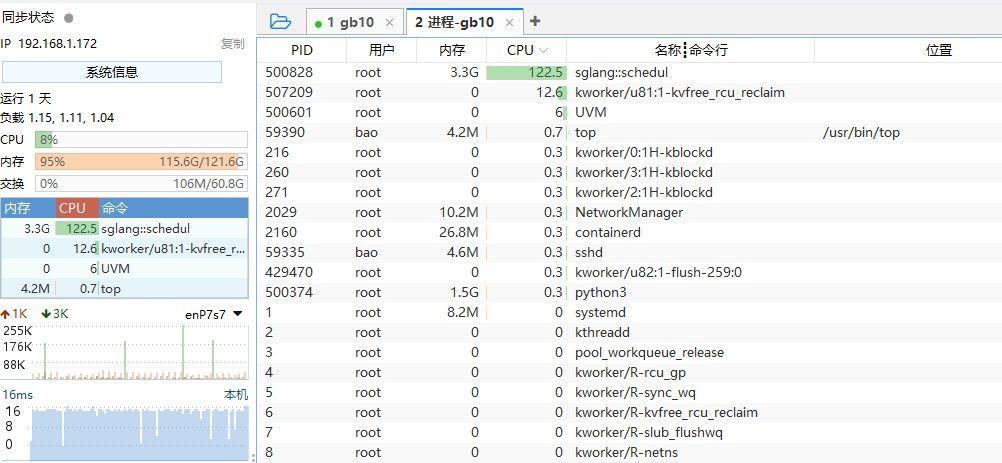Open the folder icon in the tab bar

(280, 22)
